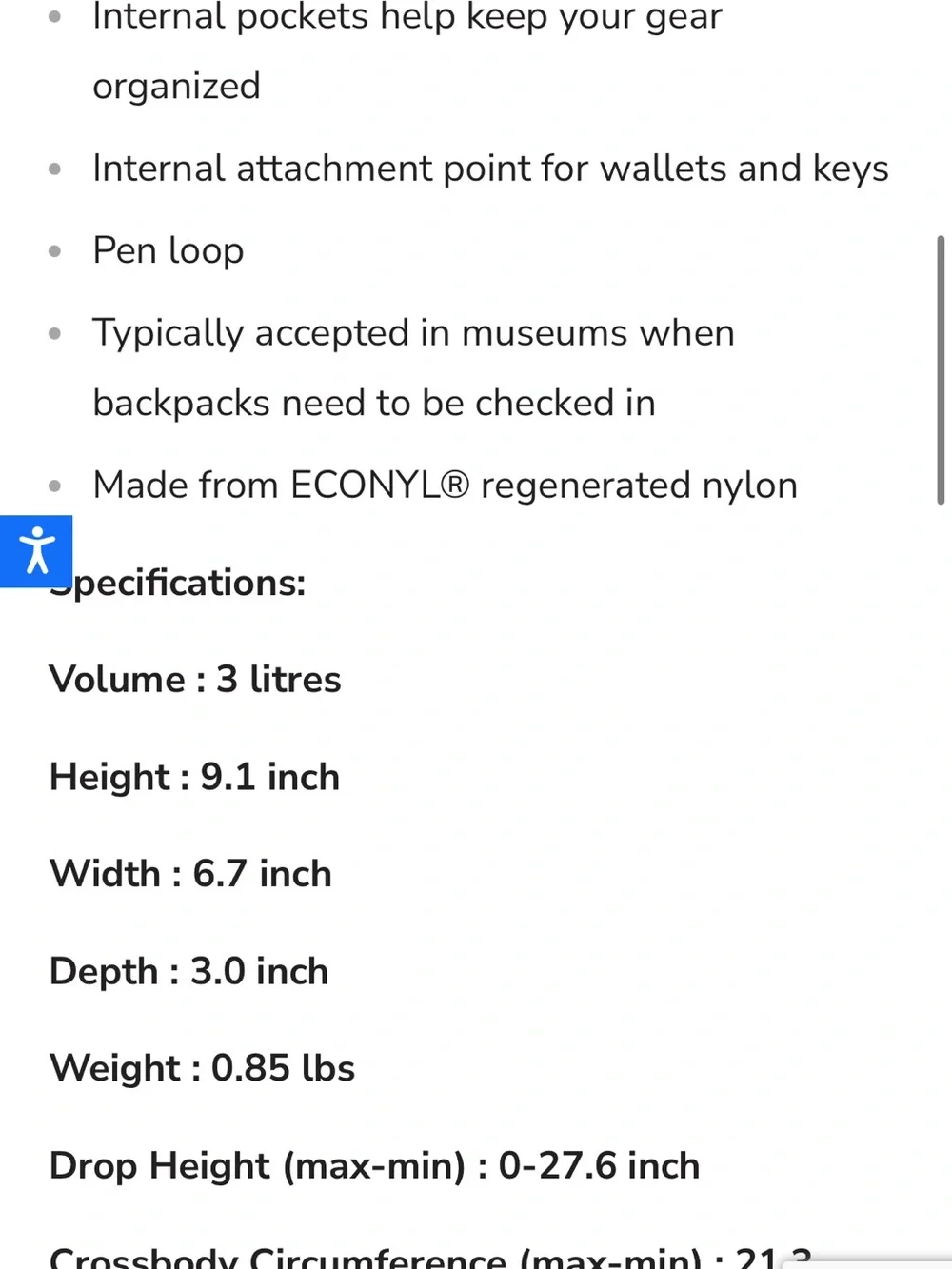Click the 'Internal attachment point for wallets and keys' line

point(490,169)
